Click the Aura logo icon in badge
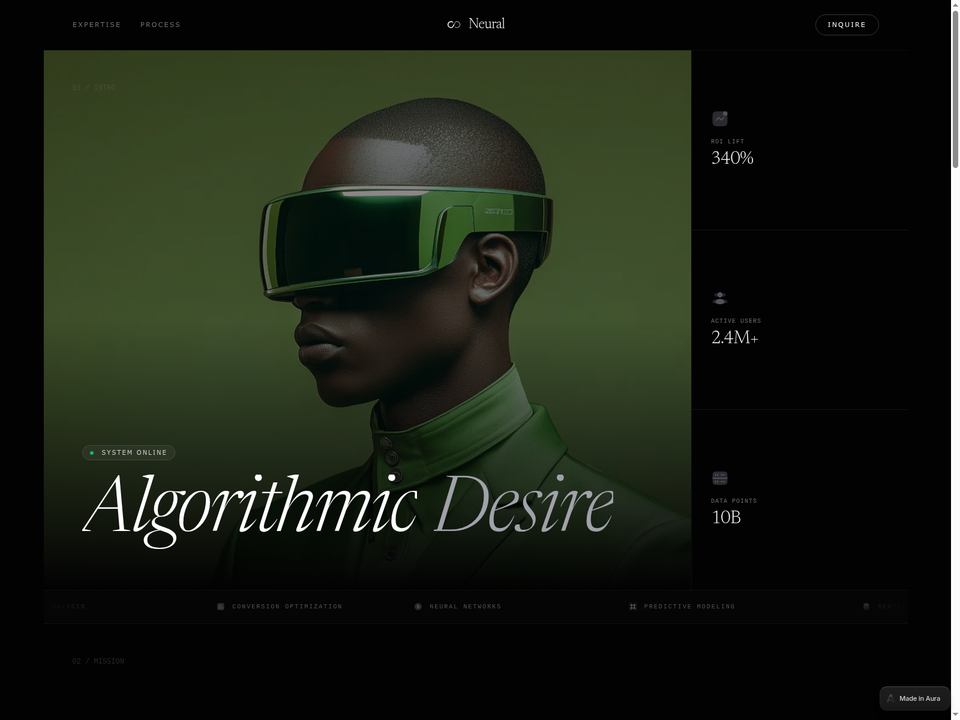The height and width of the screenshot is (720, 960). [891, 699]
